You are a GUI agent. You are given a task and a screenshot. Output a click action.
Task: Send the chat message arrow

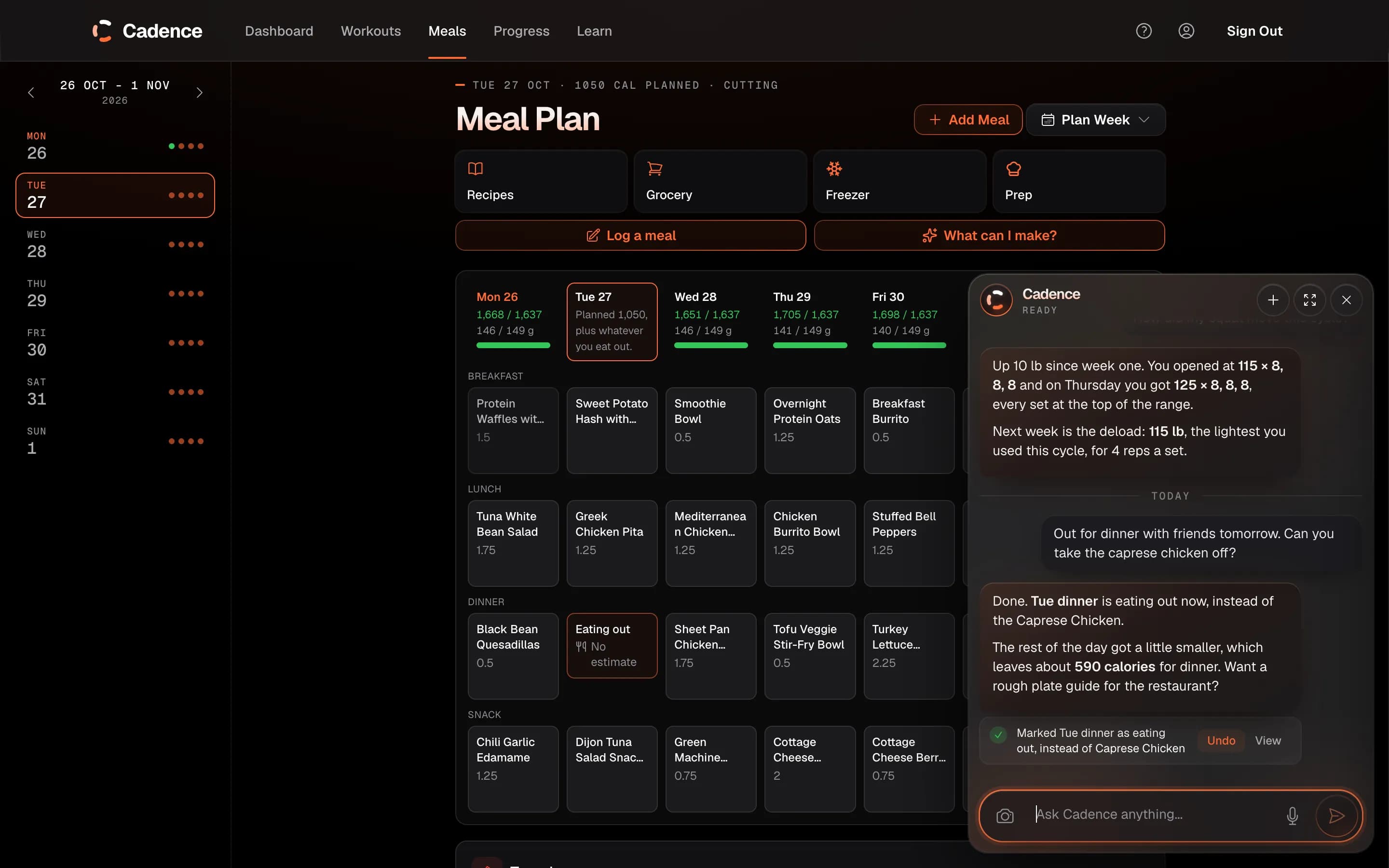click(1336, 816)
